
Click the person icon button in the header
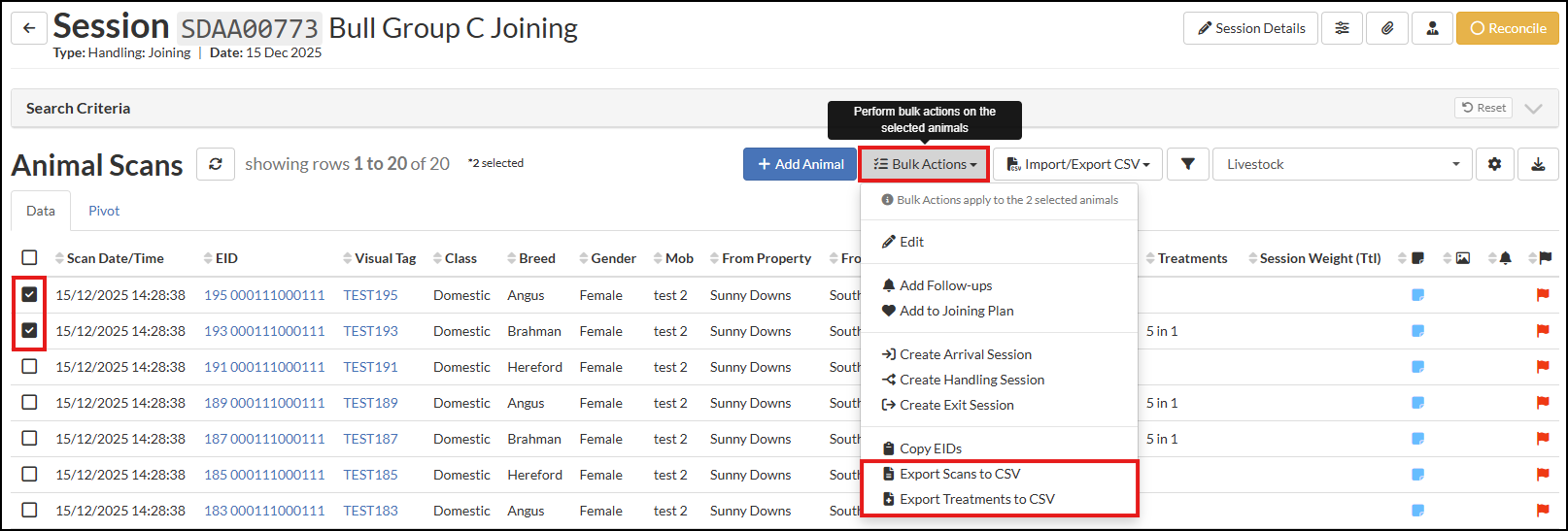(x=1432, y=28)
